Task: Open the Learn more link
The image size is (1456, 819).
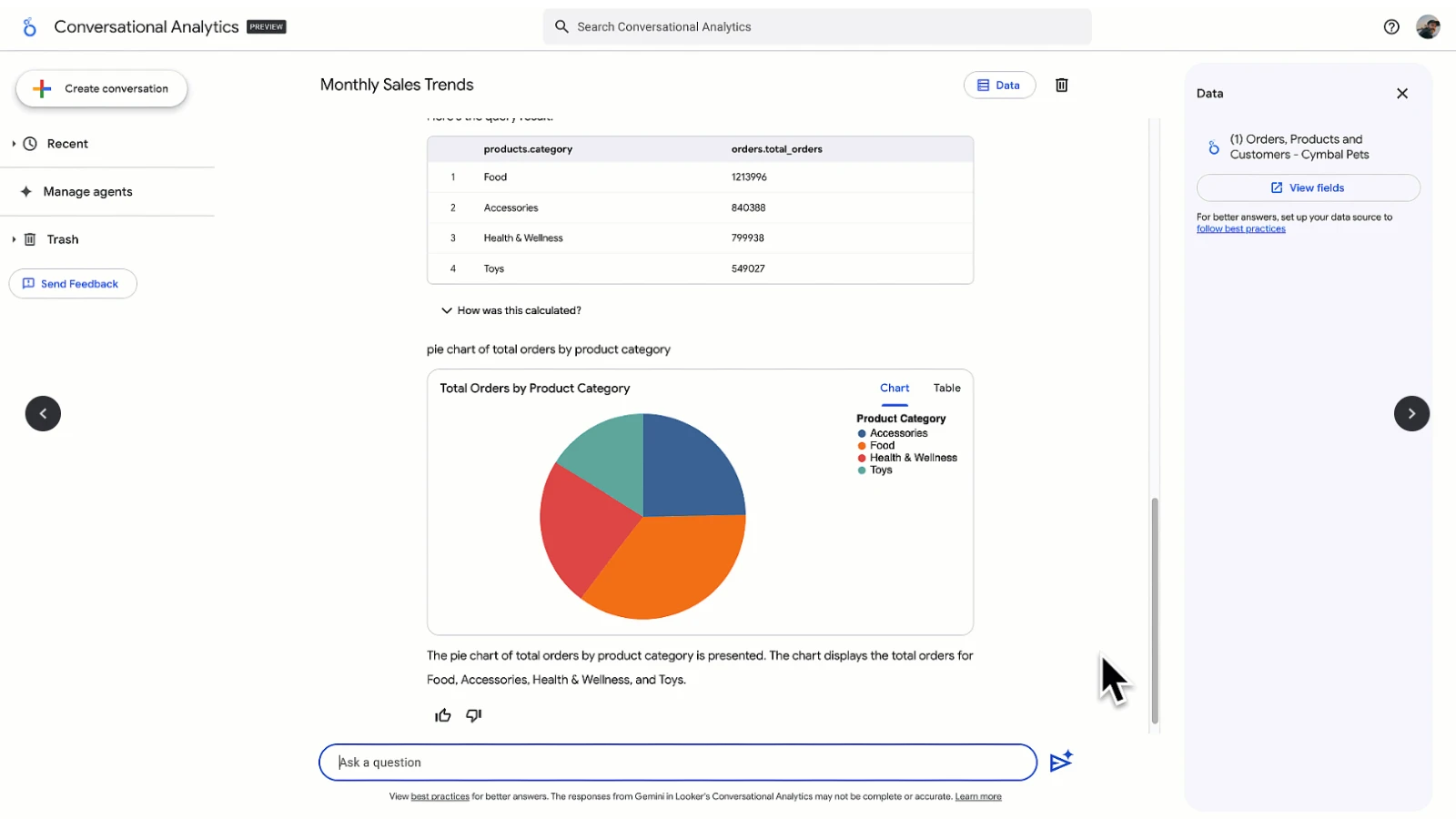Action: (x=978, y=796)
